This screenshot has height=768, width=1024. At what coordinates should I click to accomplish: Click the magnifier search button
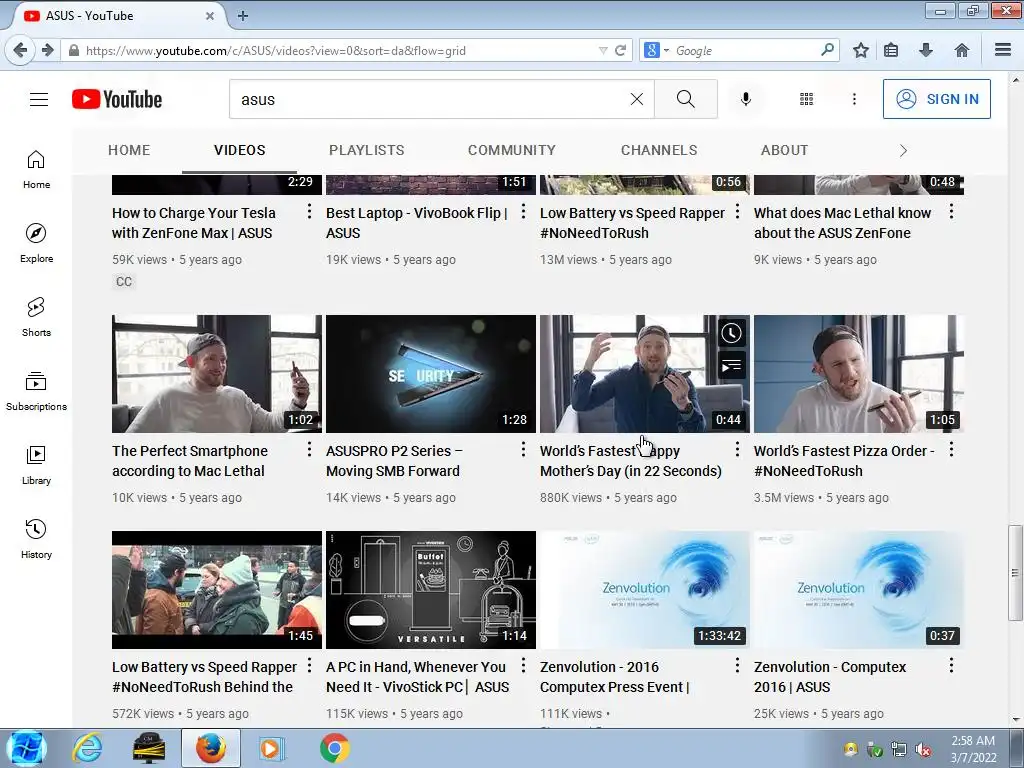(x=686, y=99)
